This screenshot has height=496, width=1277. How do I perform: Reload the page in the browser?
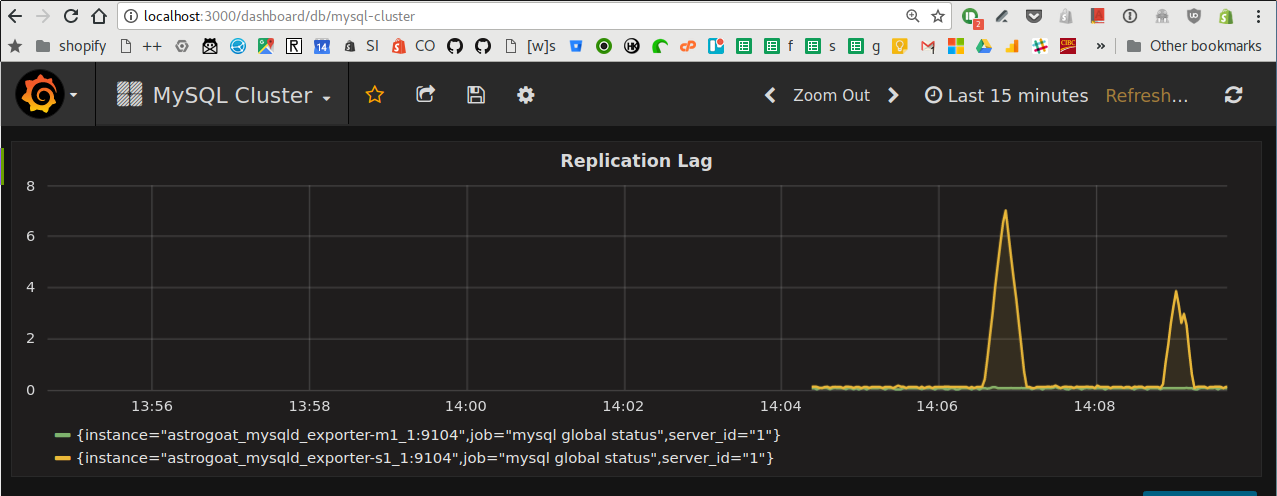tap(70, 16)
